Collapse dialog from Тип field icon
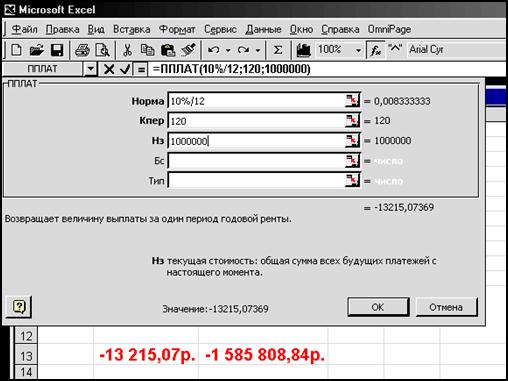The image size is (508, 381). point(352,181)
